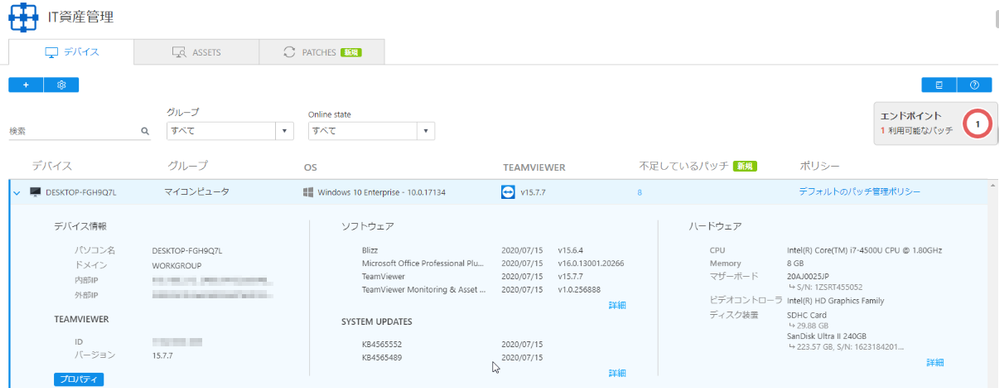Open the ASSETS tab
The height and width of the screenshot is (388, 999).
(196, 53)
